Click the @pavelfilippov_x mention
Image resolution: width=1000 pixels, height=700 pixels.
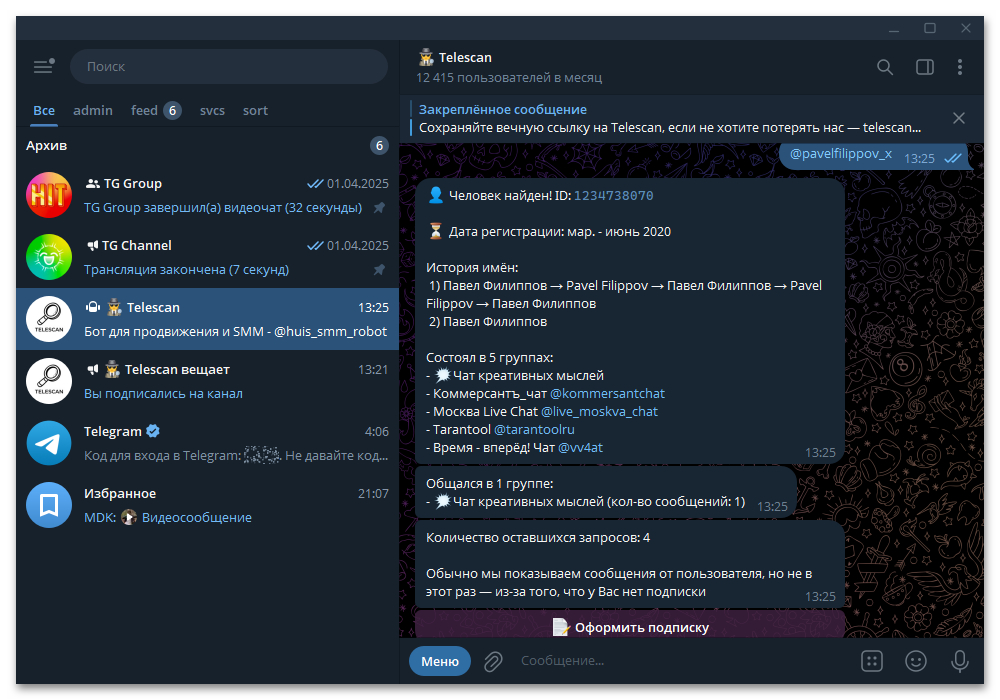pyautogui.click(x=841, y=154)
